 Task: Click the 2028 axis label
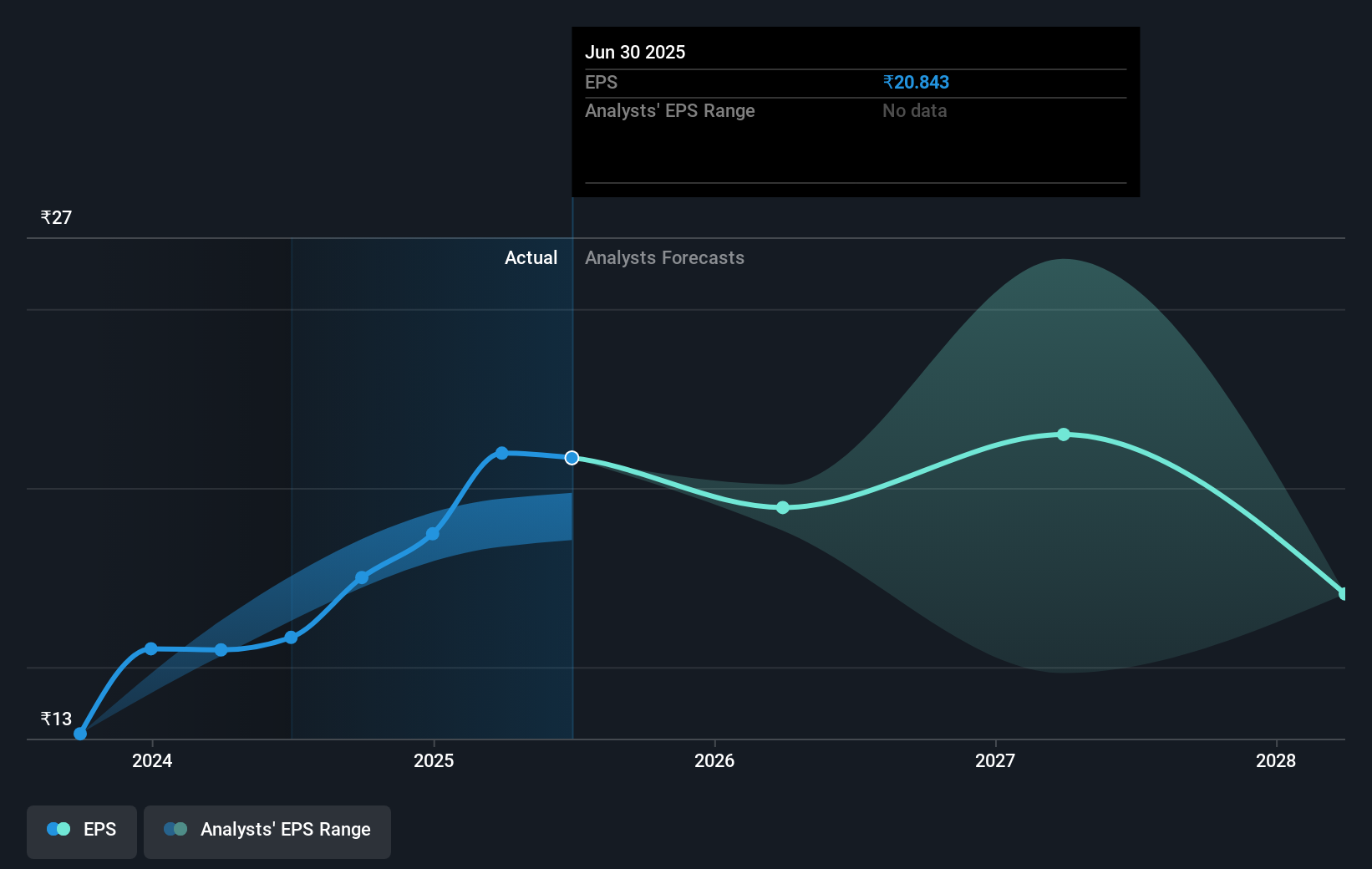click(x=1276, y=760)
